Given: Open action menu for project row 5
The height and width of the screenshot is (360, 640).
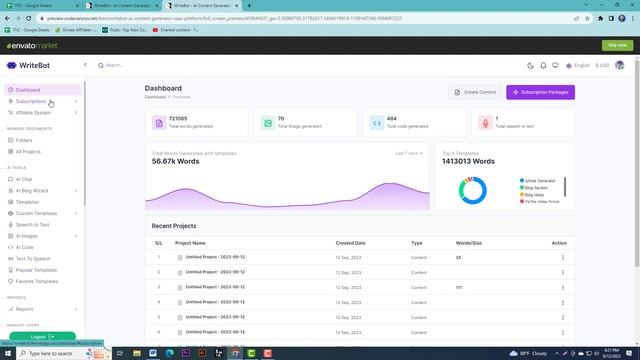Looking at the screenshot, I should pos(562,317).
